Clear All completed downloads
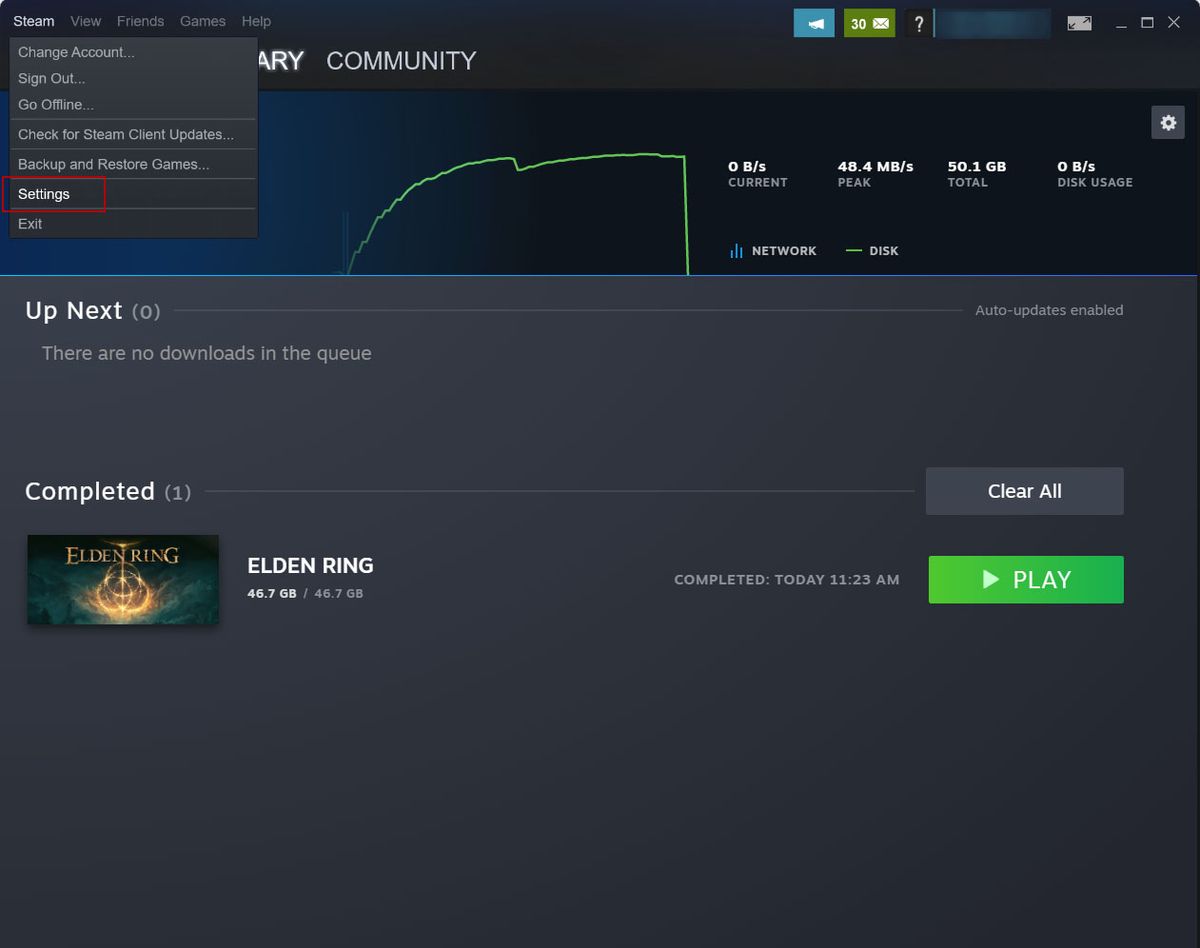 (1024, 490)
